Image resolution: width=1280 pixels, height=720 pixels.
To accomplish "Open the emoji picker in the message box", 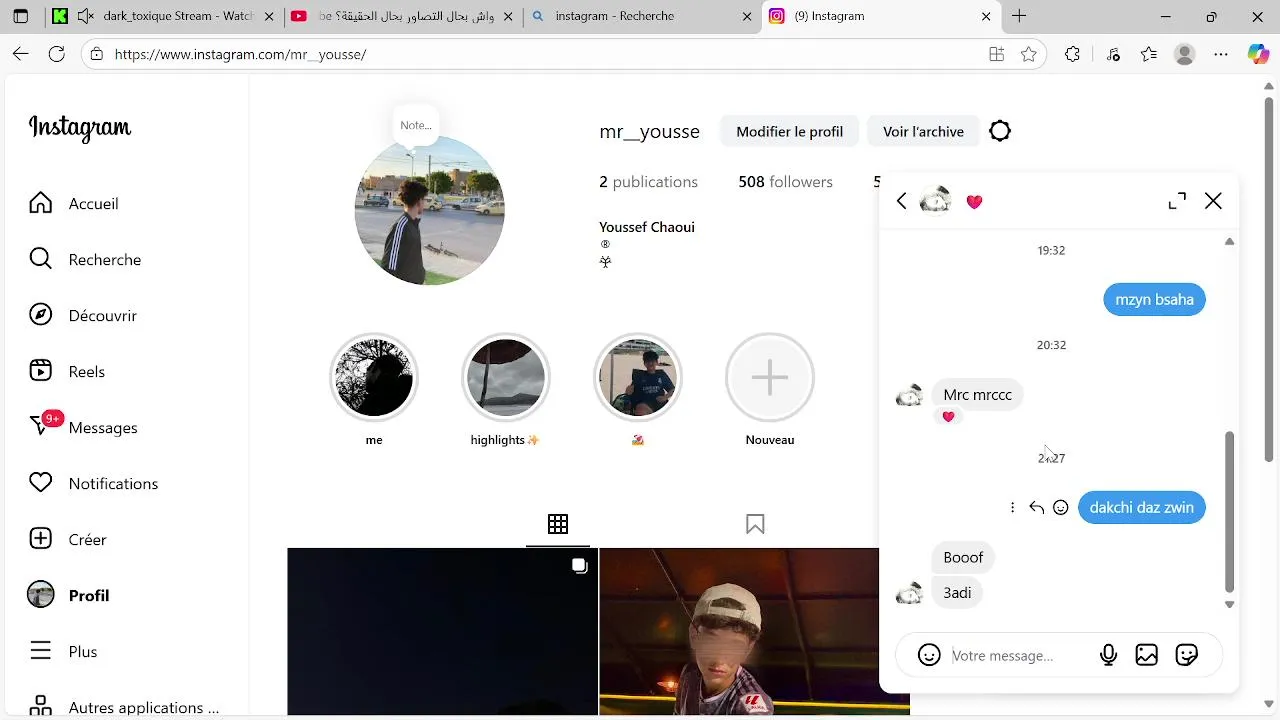I will point(929,655).
